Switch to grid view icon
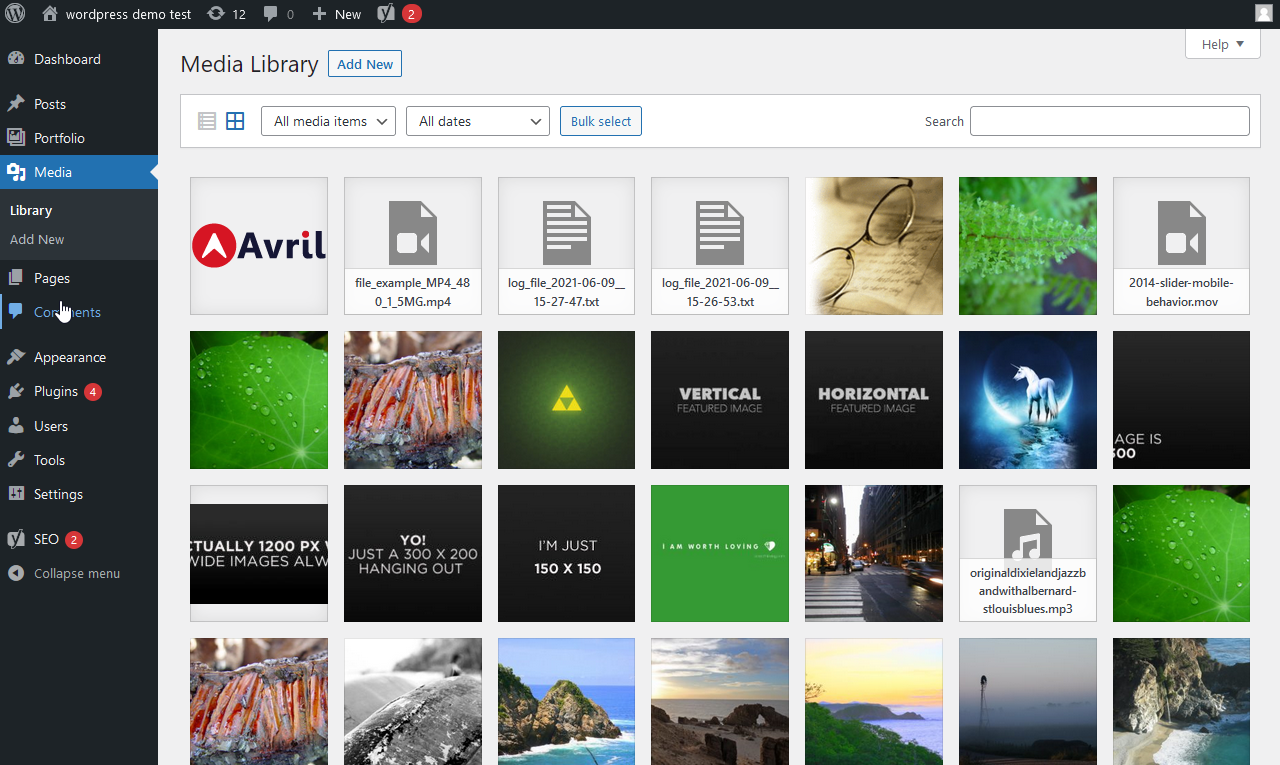 (x=235, y=121)
